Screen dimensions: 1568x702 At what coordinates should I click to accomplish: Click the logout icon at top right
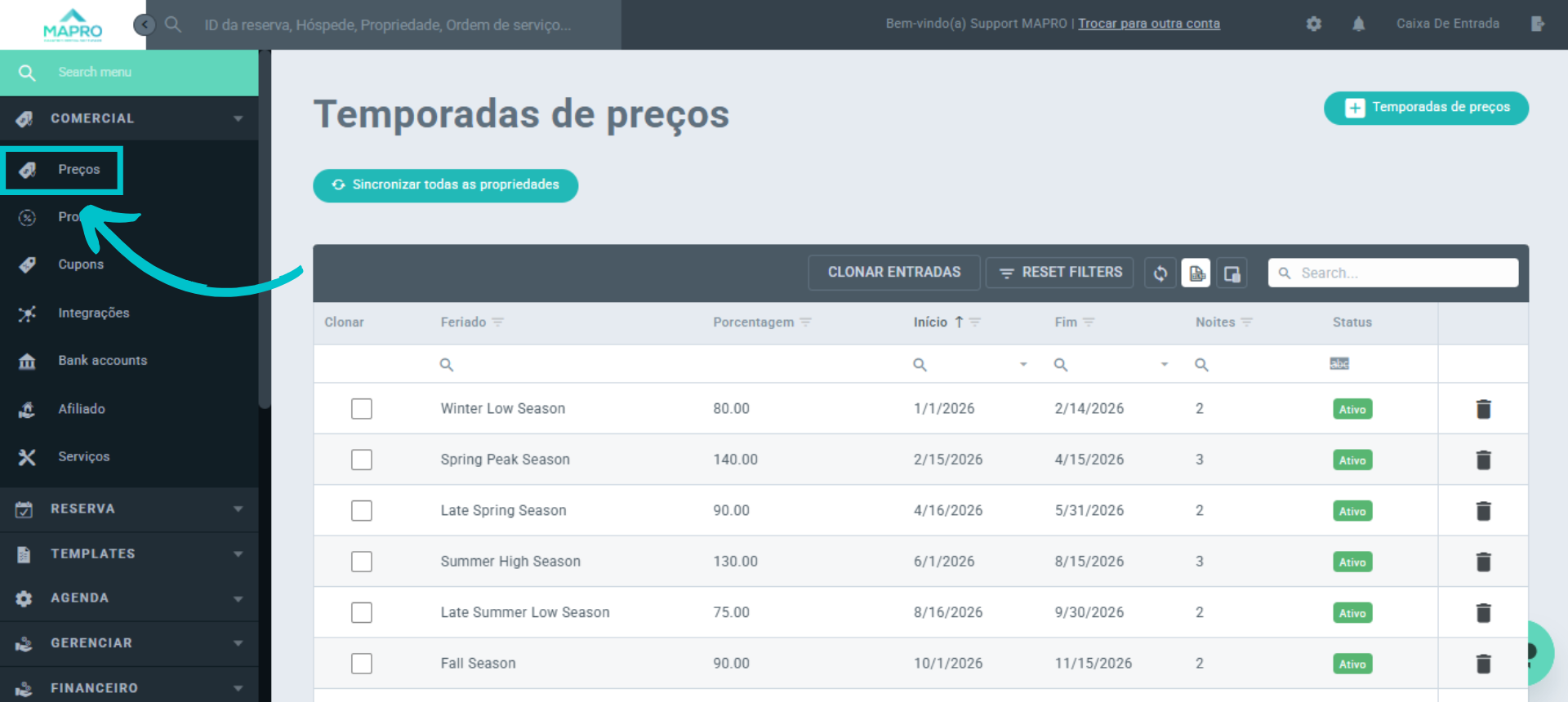pyautogui.click(x=1537, y=24)
